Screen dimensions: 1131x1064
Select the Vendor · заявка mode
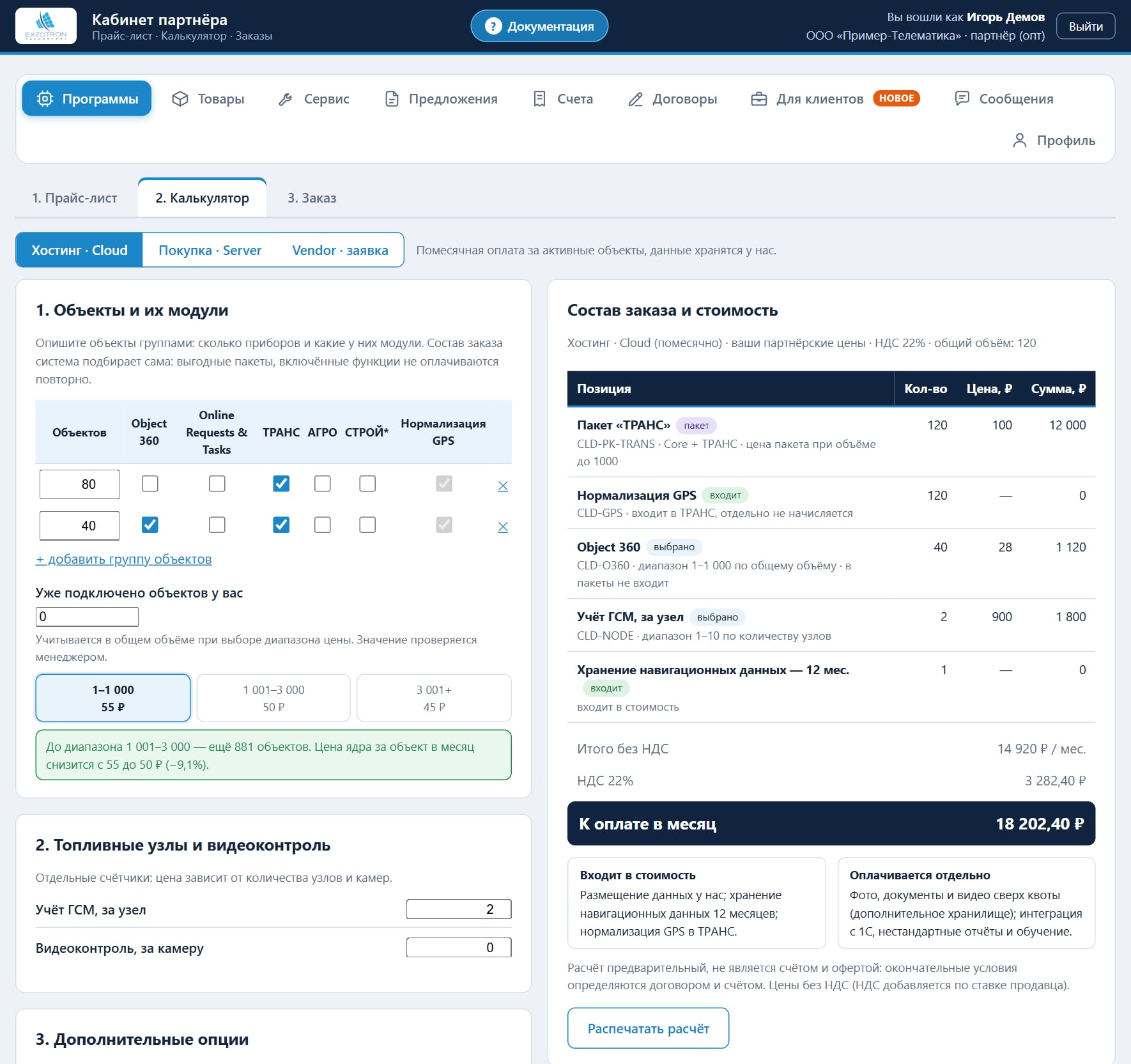click(x=340, y=251)
